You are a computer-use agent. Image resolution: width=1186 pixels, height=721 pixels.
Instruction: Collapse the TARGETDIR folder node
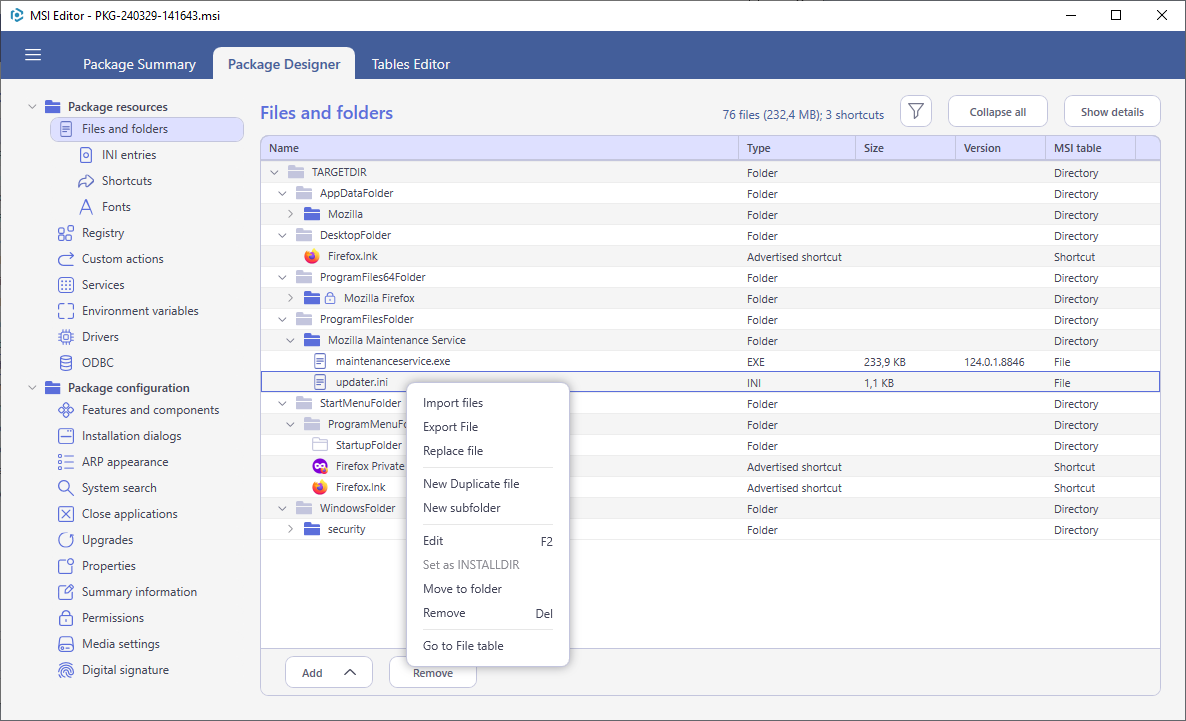click(x=274, y=172)
